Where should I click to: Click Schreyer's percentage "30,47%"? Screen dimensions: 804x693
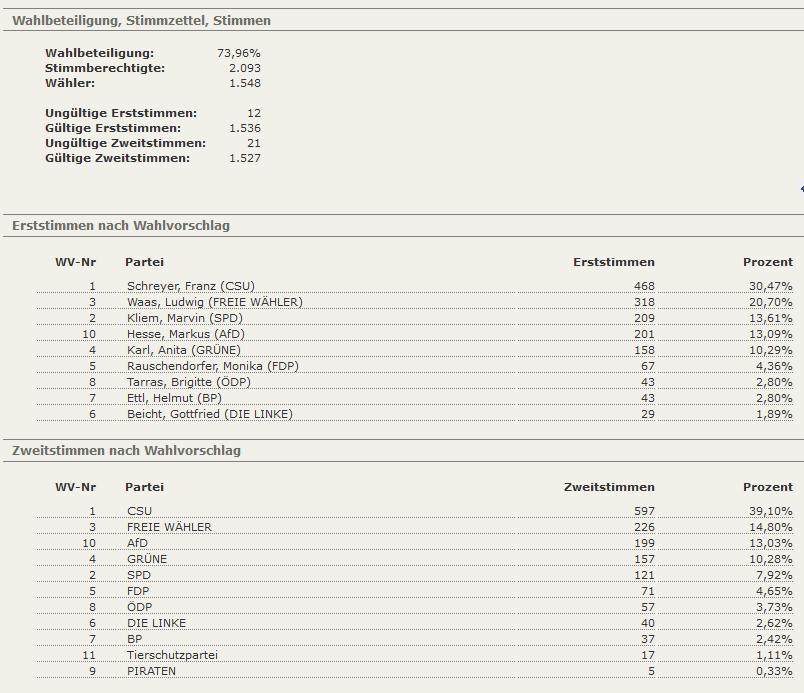click(771, 286)
